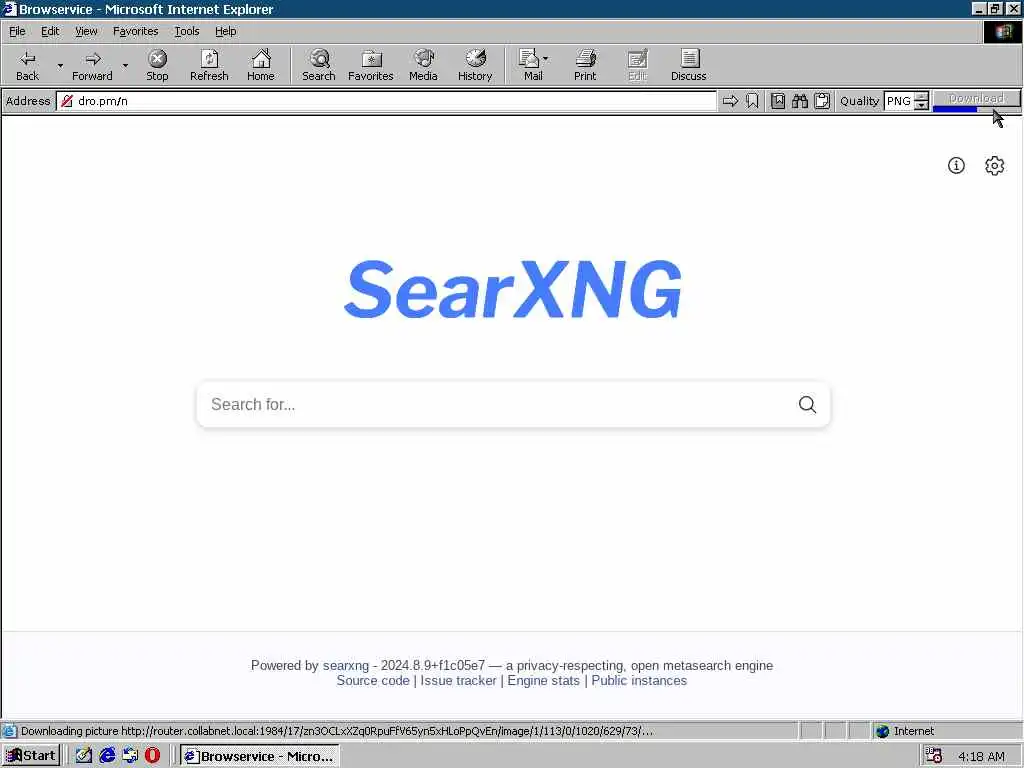Screen dimensions: 1024x768
Task: Click the Discuss toolbar button
Action: pyautogui.click(x=688, y=65)
